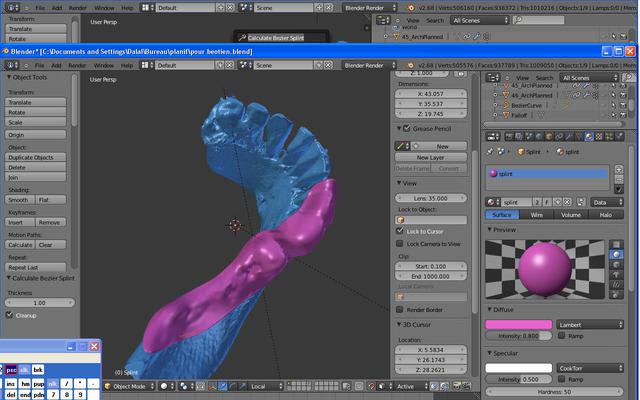Click the New Layer button
Image resolution: width=640 pixels, height=400 pixels.
(x=430, y=157)
